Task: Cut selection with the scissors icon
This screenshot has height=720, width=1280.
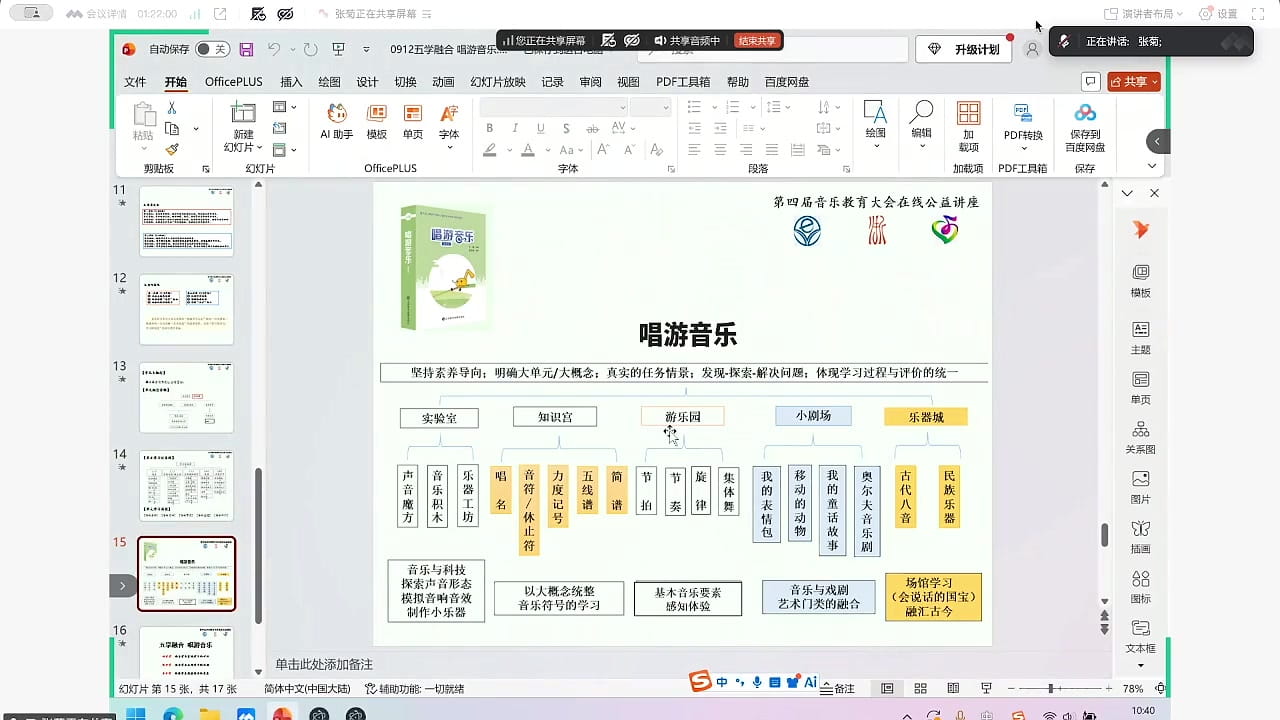Action: tap(172, 108)
